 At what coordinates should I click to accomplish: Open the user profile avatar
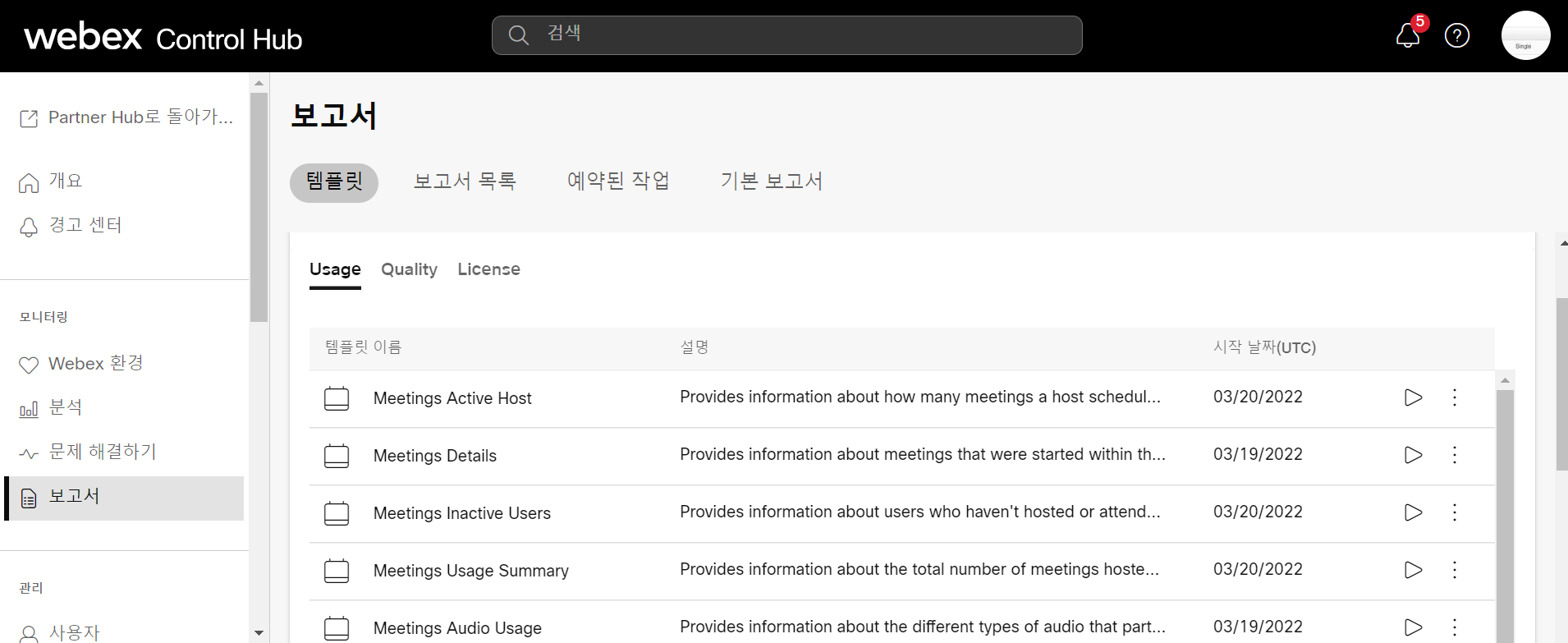pos(1525,35)
